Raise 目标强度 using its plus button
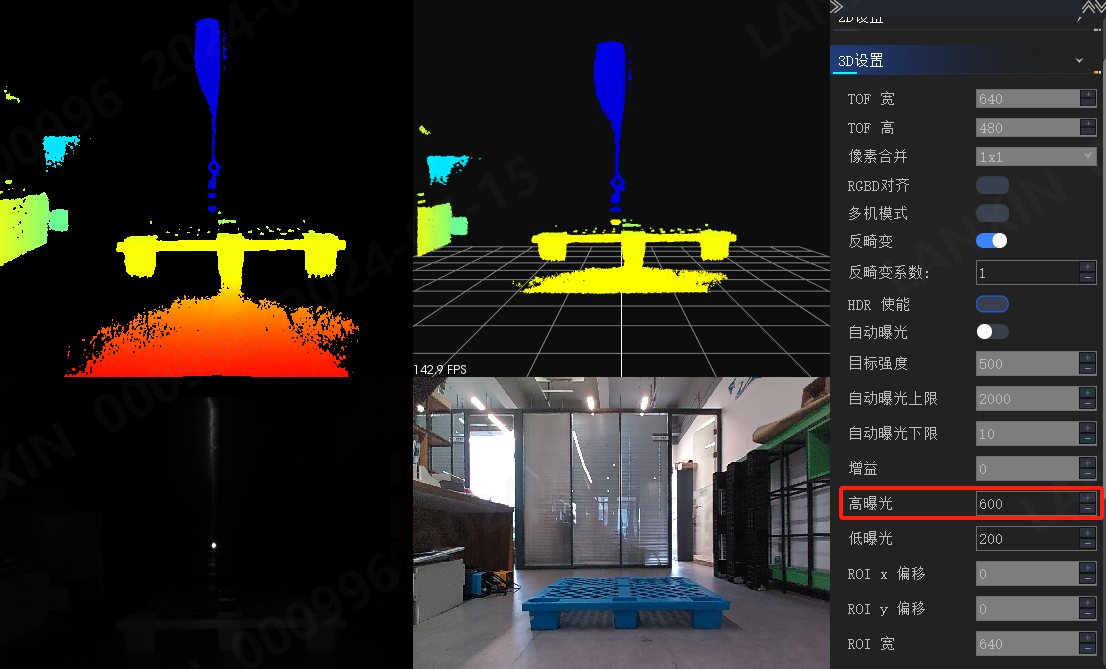Screen dimensions: 1106x669 1088,358
